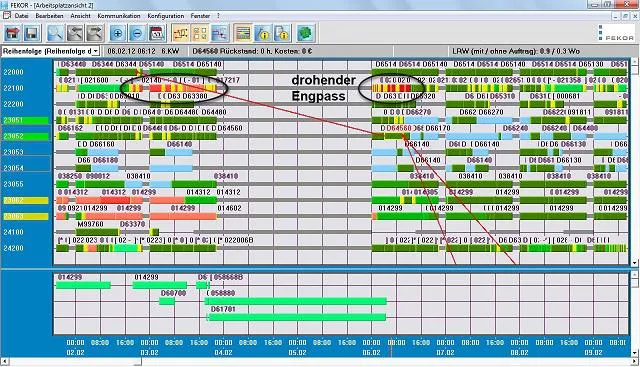Click the save floppy disk icon
Screen dimensions: 640x367
(32, 33)
